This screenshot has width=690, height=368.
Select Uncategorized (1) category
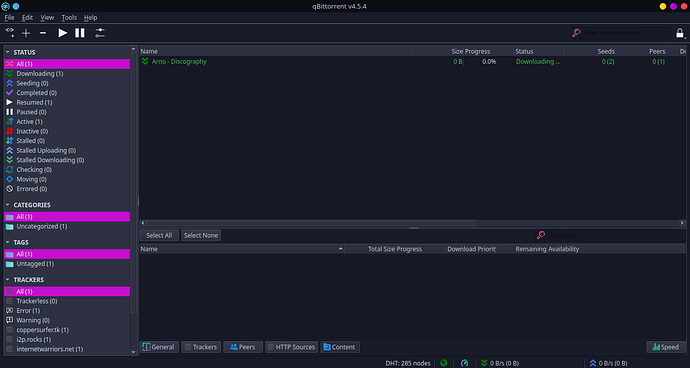click(67, 226)
